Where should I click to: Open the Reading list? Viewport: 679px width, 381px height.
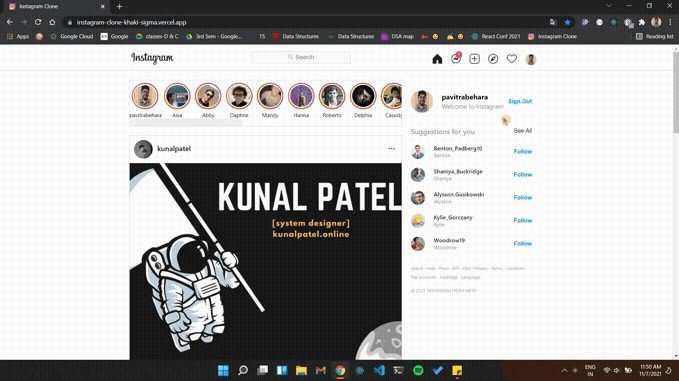click(654, 36)
